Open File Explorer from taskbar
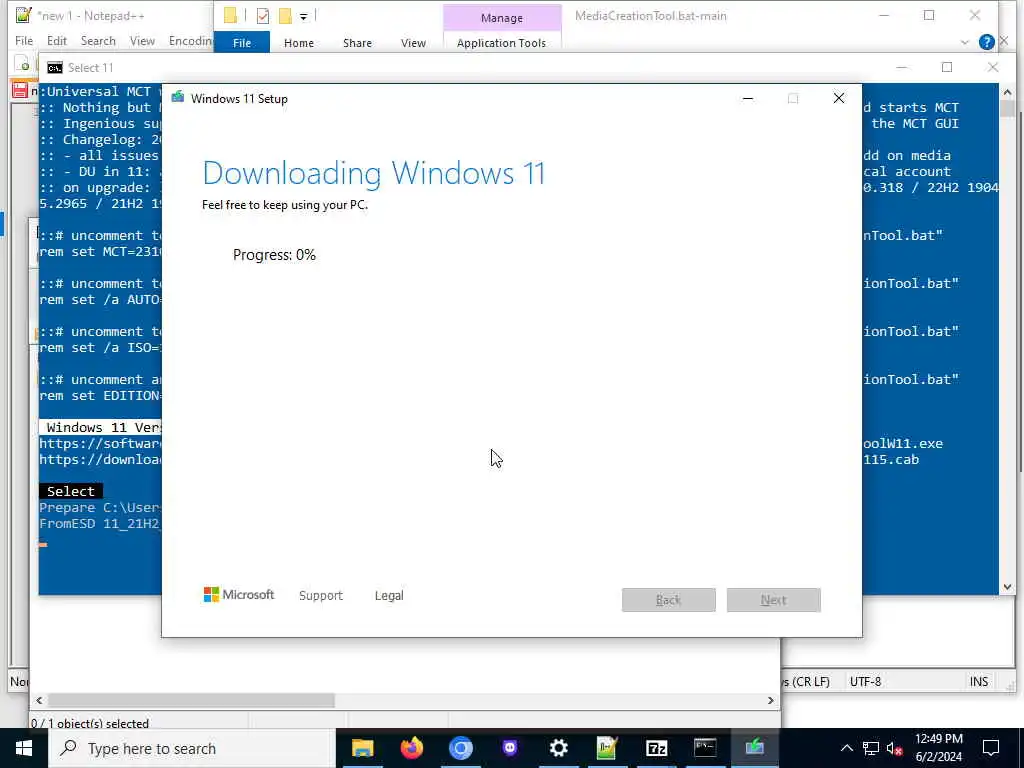Viewport: 1024px width, 768px height. 362,748
